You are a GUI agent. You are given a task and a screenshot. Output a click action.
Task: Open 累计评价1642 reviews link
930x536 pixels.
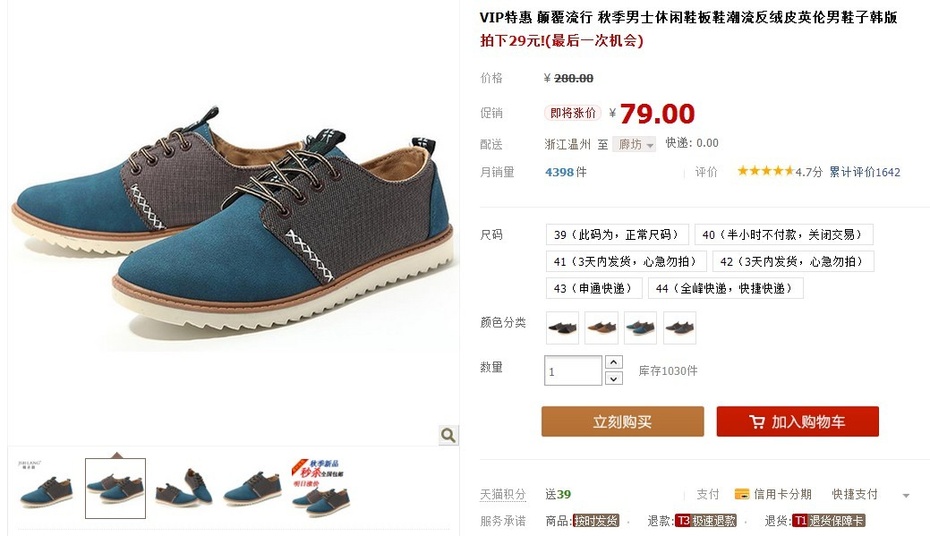865,172
